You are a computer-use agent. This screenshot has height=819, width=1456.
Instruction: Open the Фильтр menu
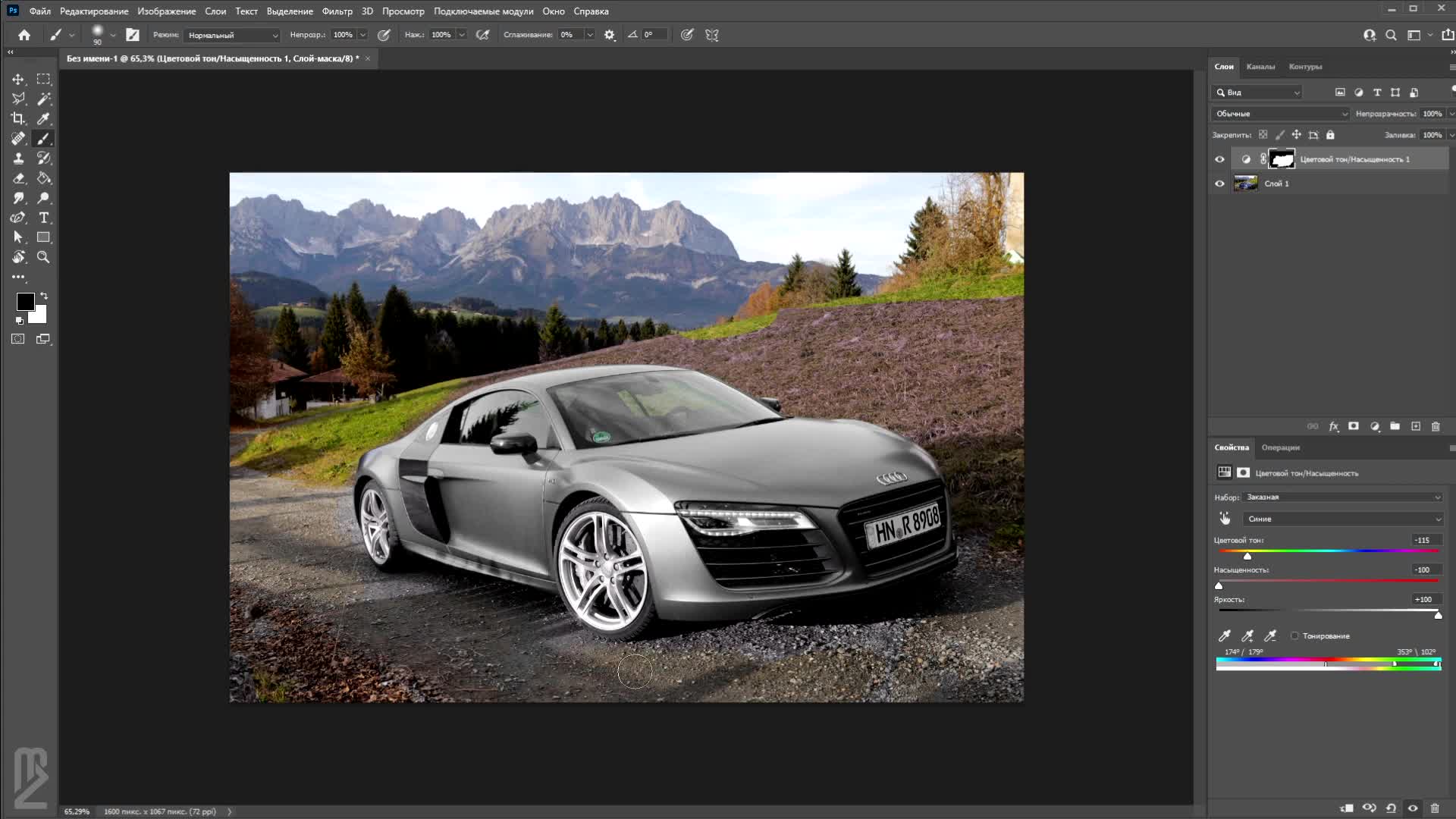click(337, 11)
